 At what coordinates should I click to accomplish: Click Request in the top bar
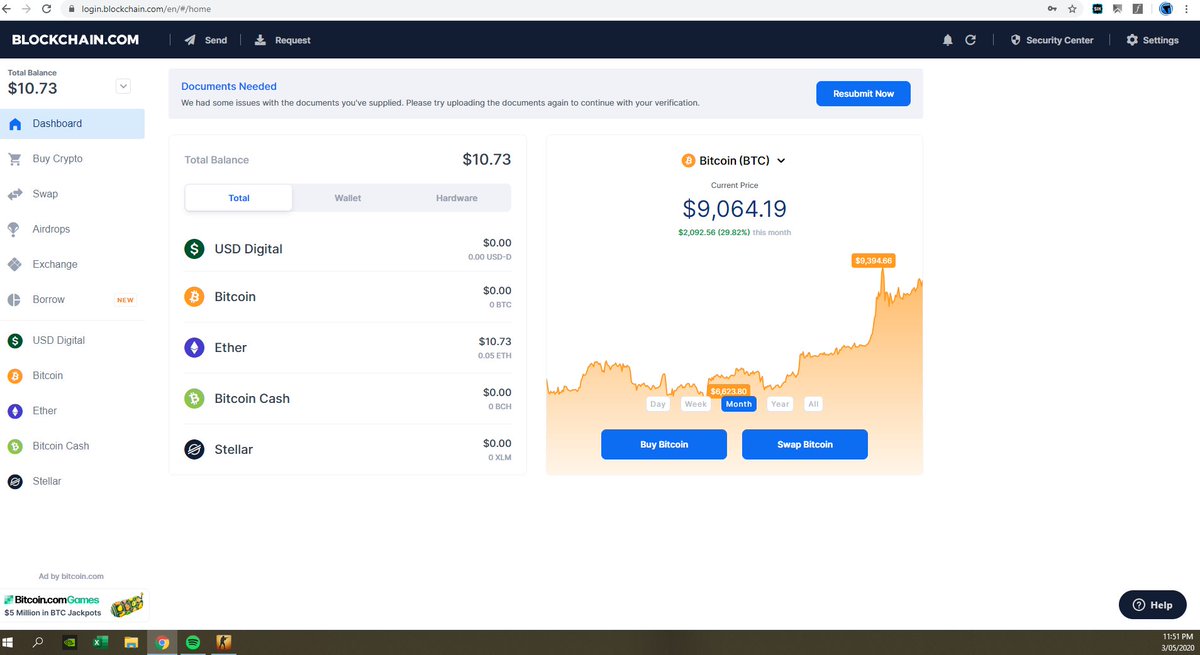tap(283, 40)
